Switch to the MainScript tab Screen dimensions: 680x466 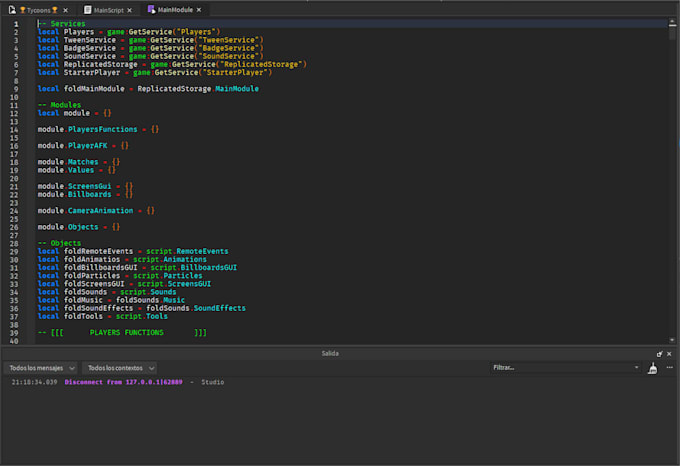[109, 10]
